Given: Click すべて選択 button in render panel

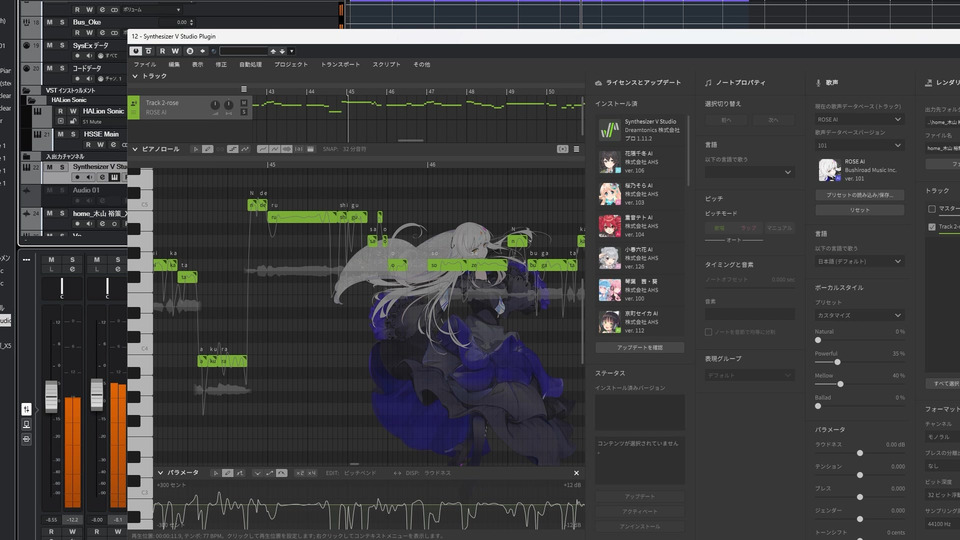Looking at the screenshot, I should point(945,383).
